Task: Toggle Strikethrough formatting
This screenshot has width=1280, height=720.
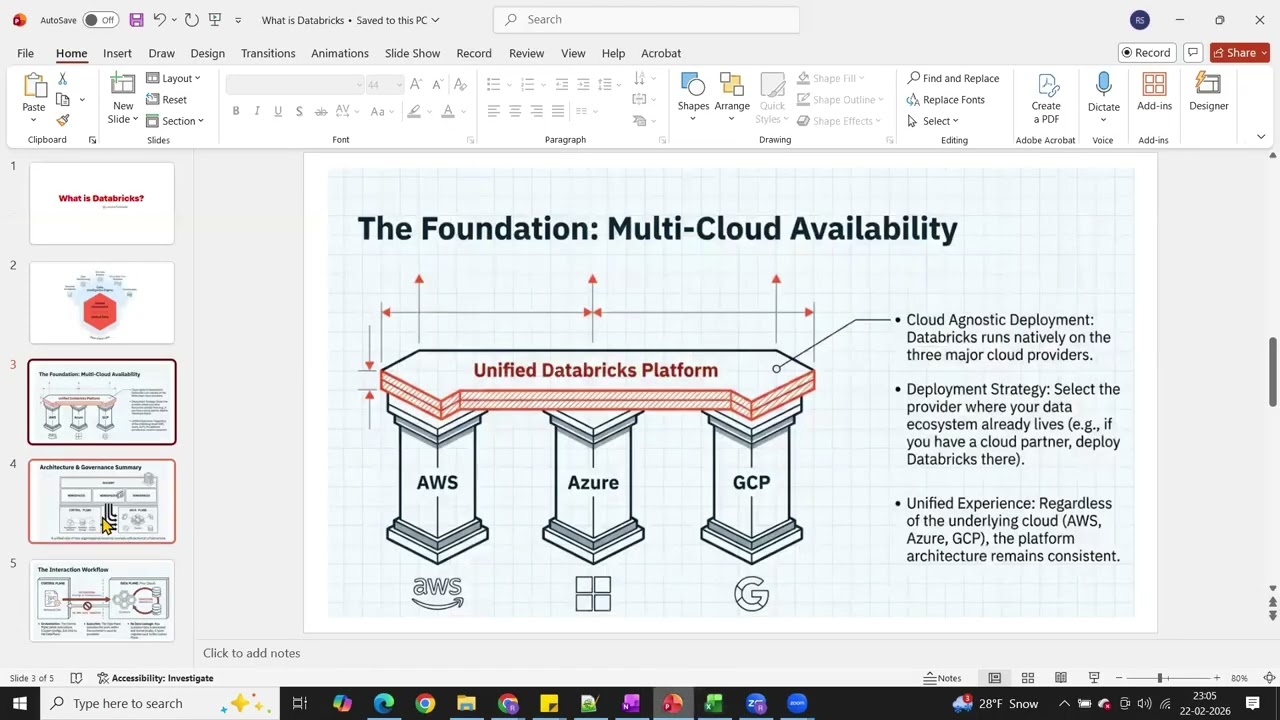Action: click(x=320, y=111)
